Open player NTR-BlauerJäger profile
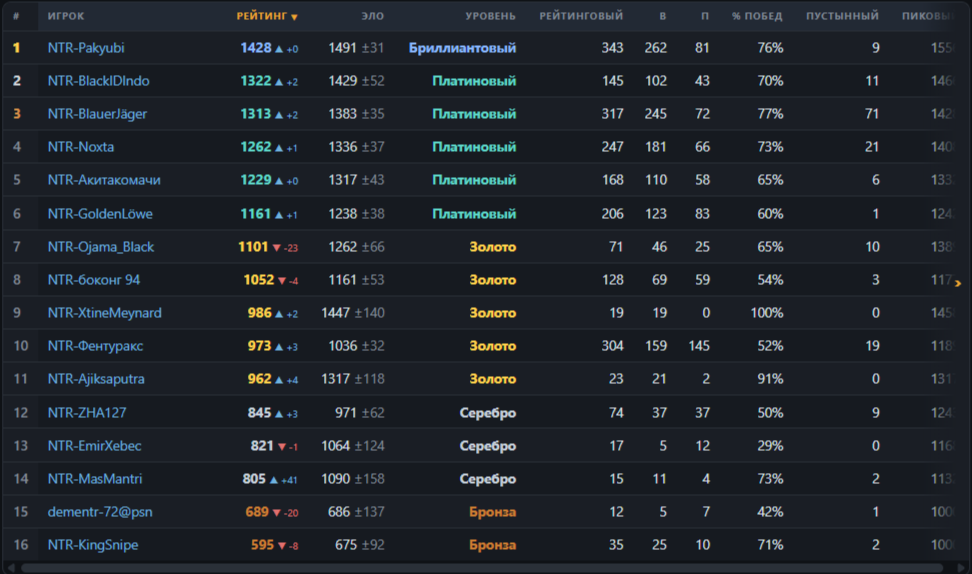The image size is (972, 574). 97,114
